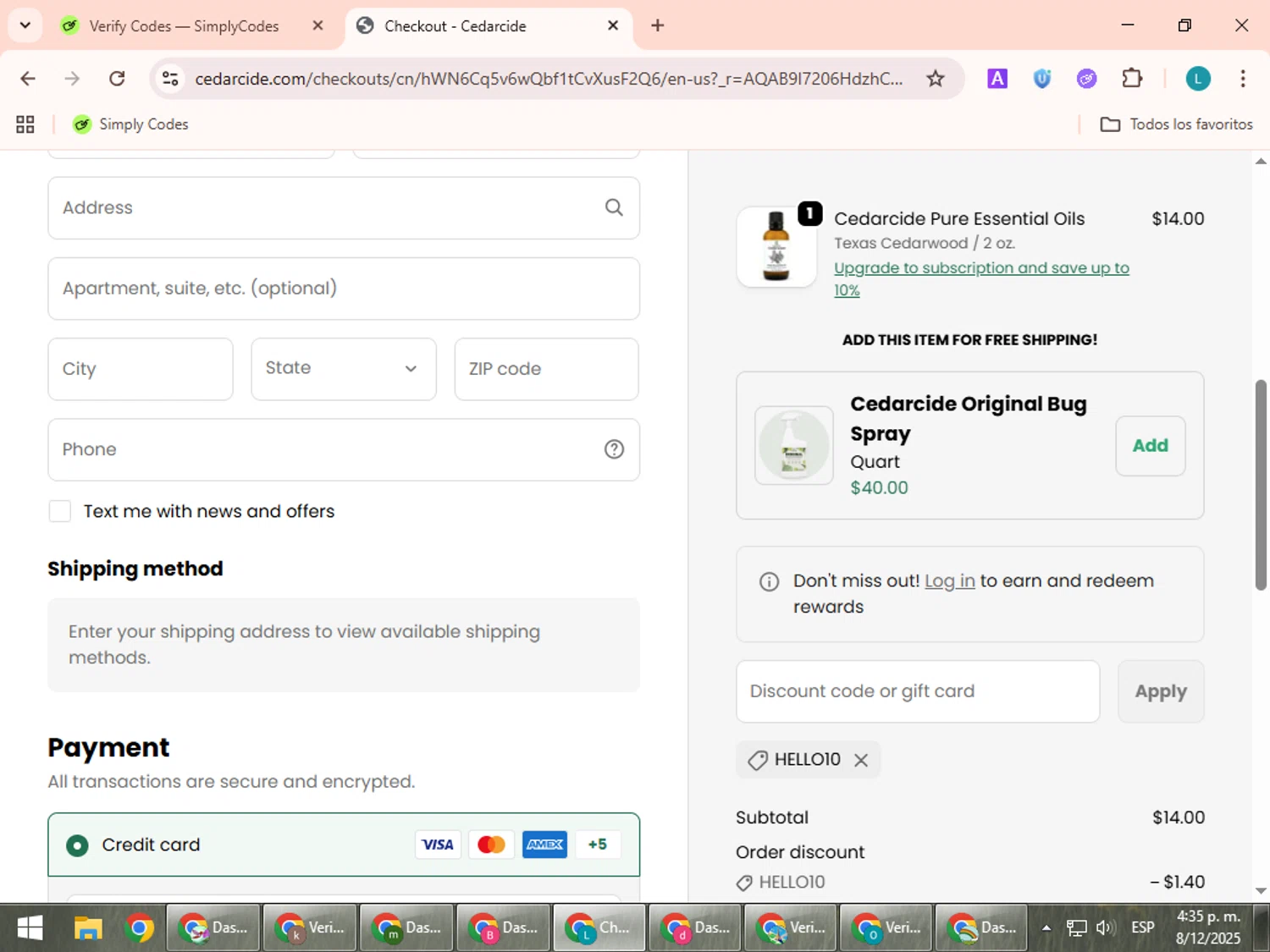Select the Credit card payment option
The width and height of the screenshot is (1270, 952).
(x=77, y=845)
